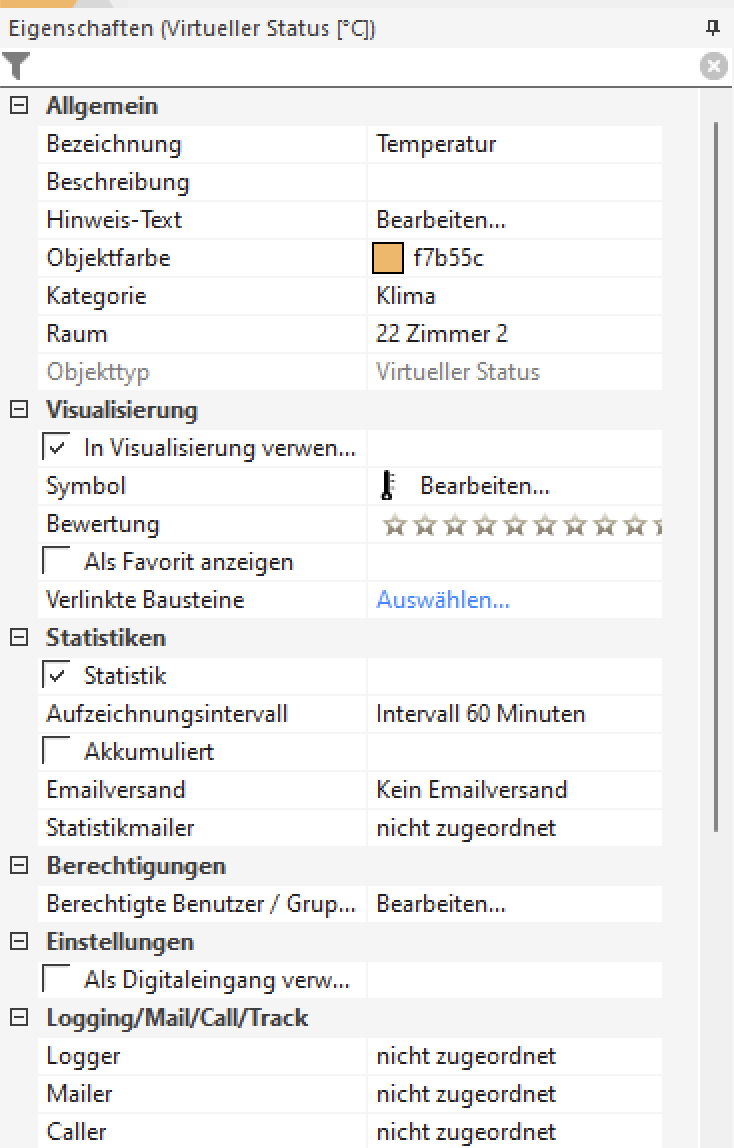This screenshot has width=734, height=1148.
Task: Click the filter funnel icon
Action: (17, 67)
